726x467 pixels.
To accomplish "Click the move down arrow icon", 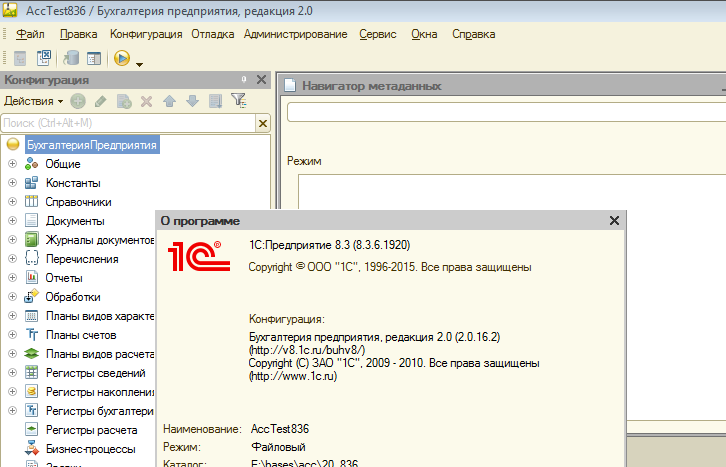I will click(193, 101).
